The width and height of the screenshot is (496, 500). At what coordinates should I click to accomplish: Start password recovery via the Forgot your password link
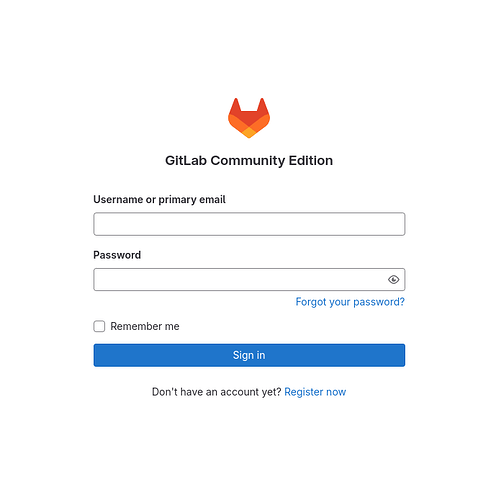coord(350,302)
